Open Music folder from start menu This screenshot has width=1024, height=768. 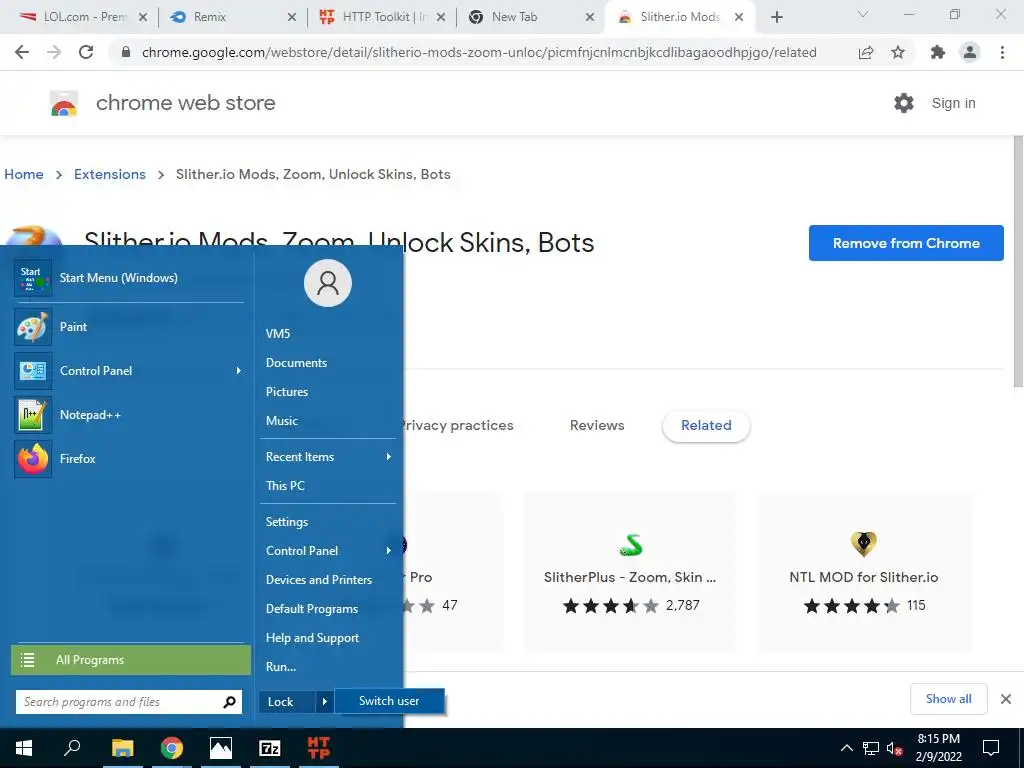tap(281, 421)
